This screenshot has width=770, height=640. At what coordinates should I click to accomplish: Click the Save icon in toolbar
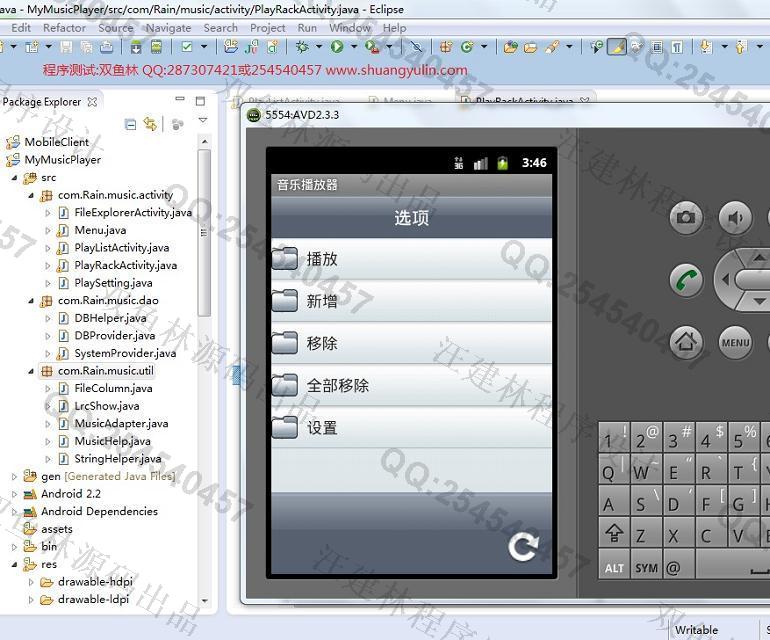[x=66, y=47]
